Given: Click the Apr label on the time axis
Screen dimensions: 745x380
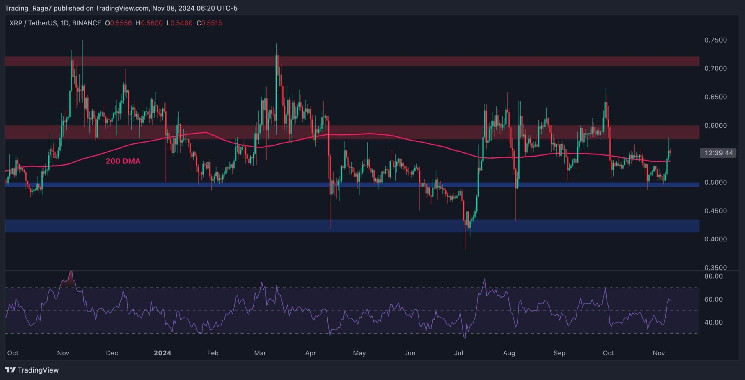Looking at the screenshot, I should 310,353.
